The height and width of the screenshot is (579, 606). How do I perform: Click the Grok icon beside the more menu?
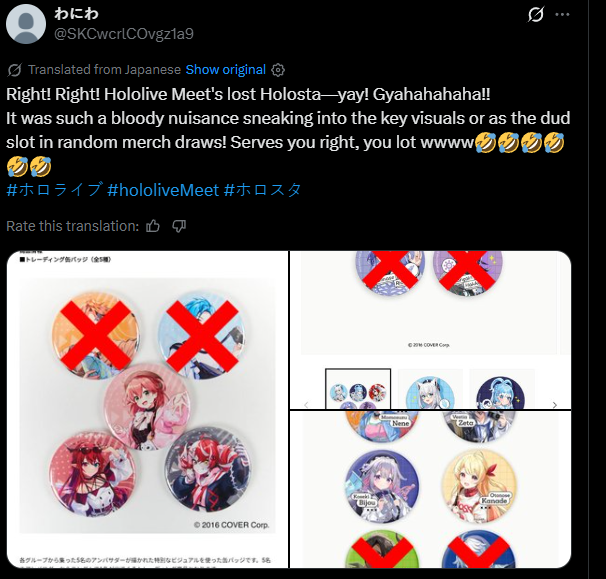coord(536,15)
